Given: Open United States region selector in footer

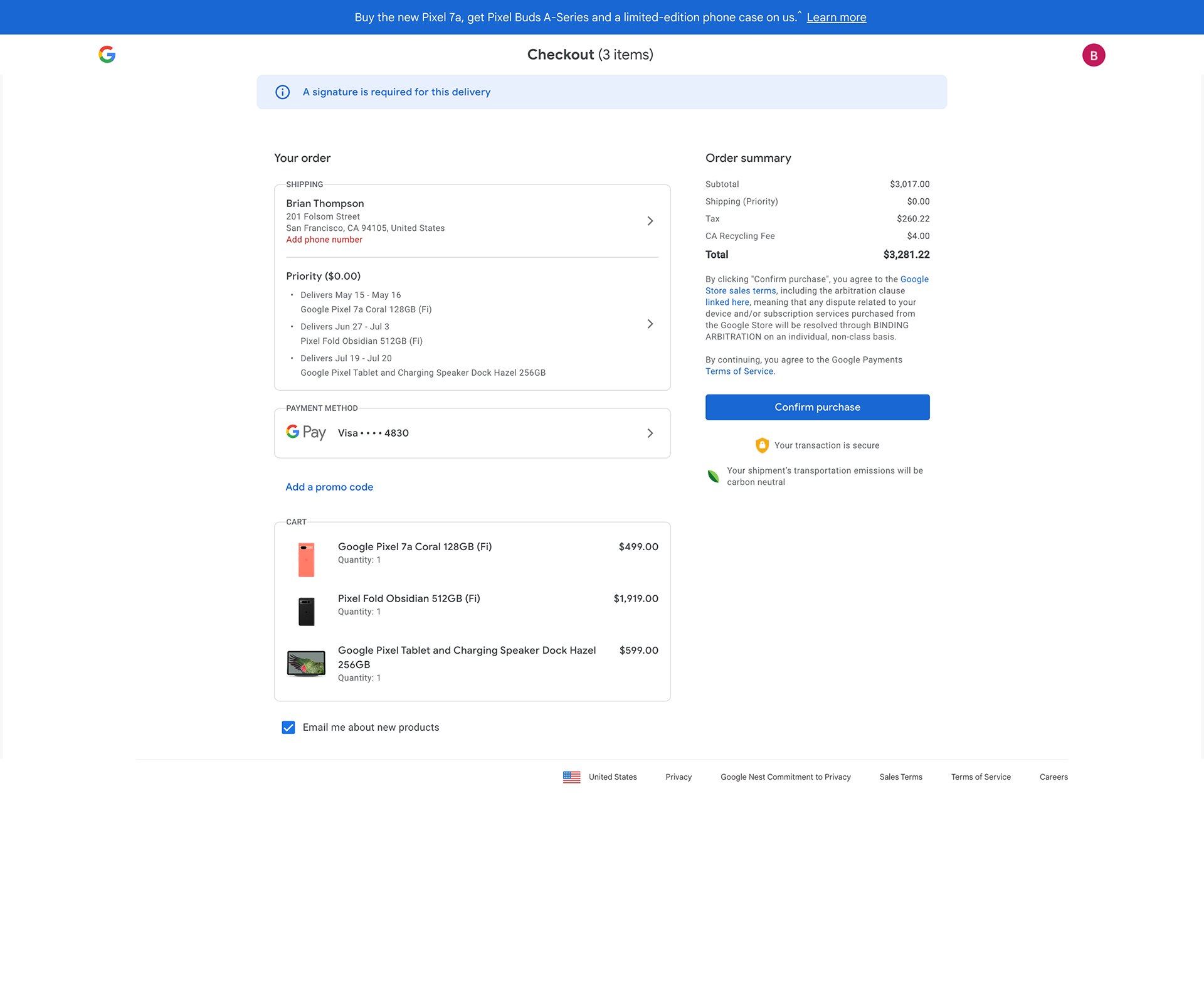Looking at the screenshot, I should point(600,777).
